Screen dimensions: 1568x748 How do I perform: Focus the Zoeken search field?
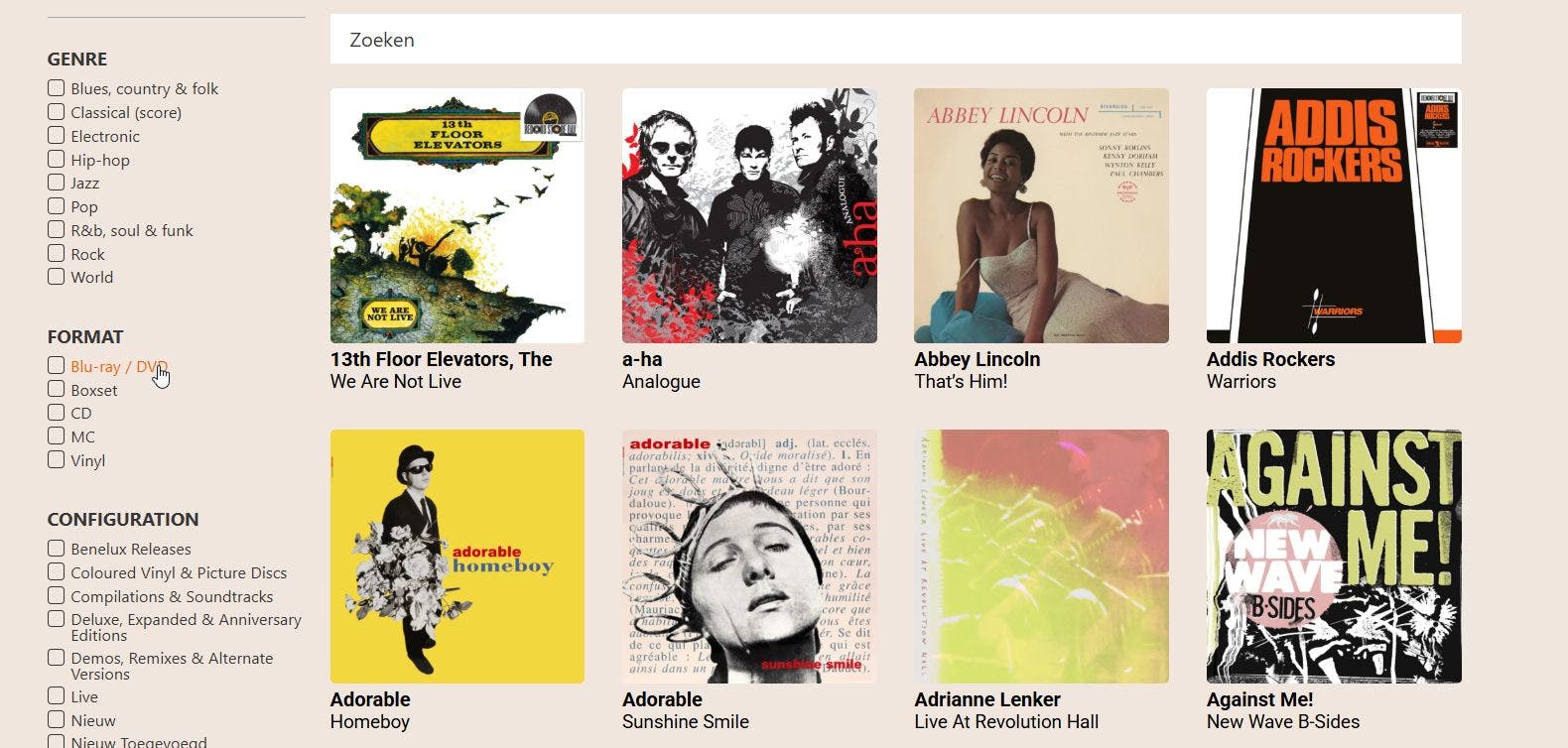pos(895,40)
